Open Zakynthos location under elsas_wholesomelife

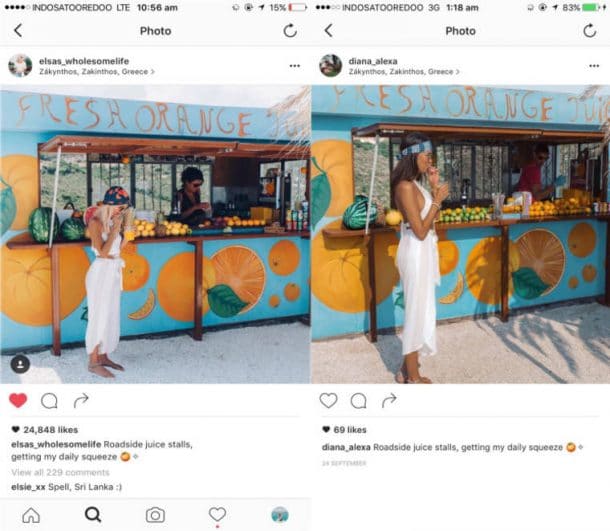coord(96,72)
